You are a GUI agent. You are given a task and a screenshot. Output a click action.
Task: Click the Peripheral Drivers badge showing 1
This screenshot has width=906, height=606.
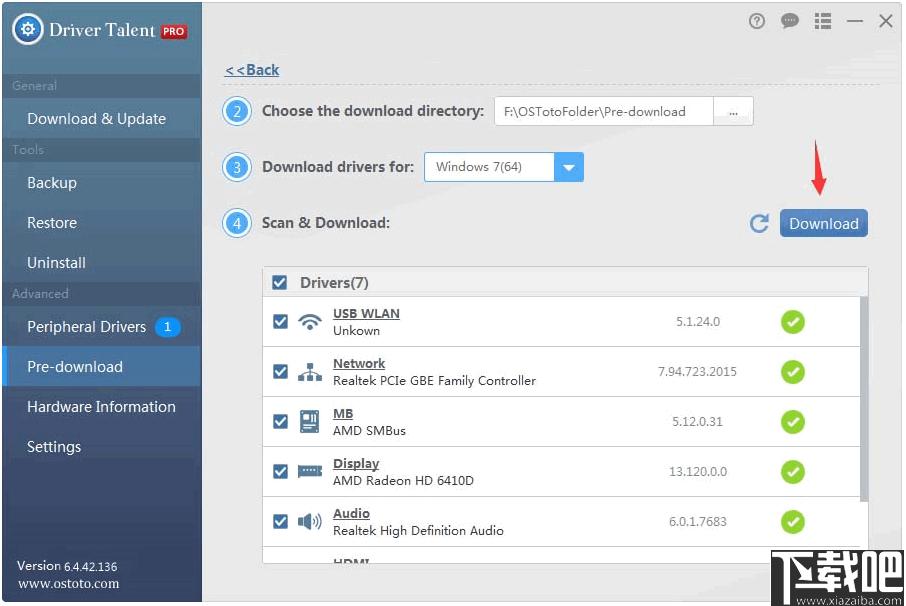[168, 327]
